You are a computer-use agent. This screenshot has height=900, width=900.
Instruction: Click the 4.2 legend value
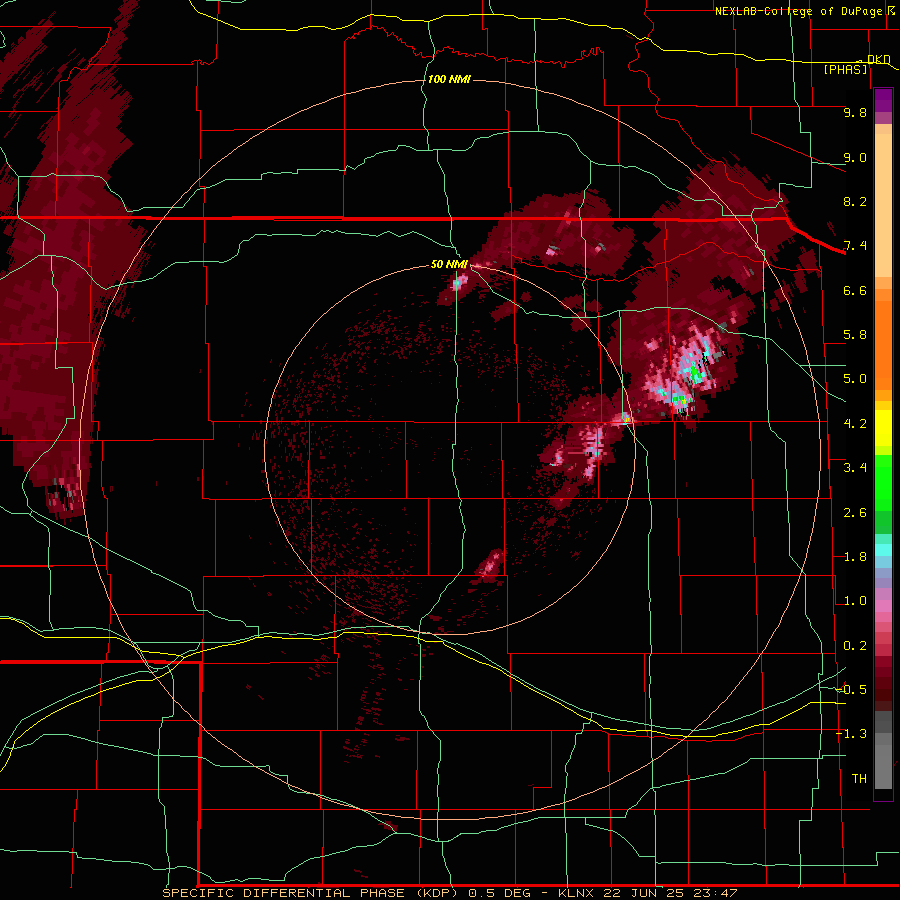[x=855, y=424]
